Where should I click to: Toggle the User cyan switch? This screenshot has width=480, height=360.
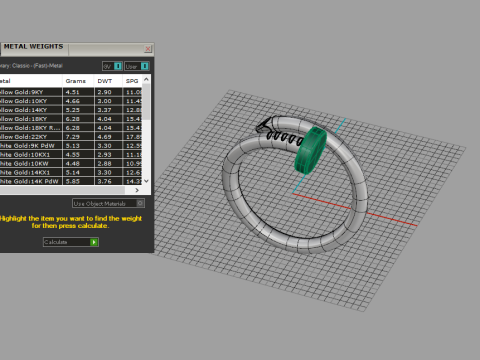pyautogui.click(x=144, y=66)
